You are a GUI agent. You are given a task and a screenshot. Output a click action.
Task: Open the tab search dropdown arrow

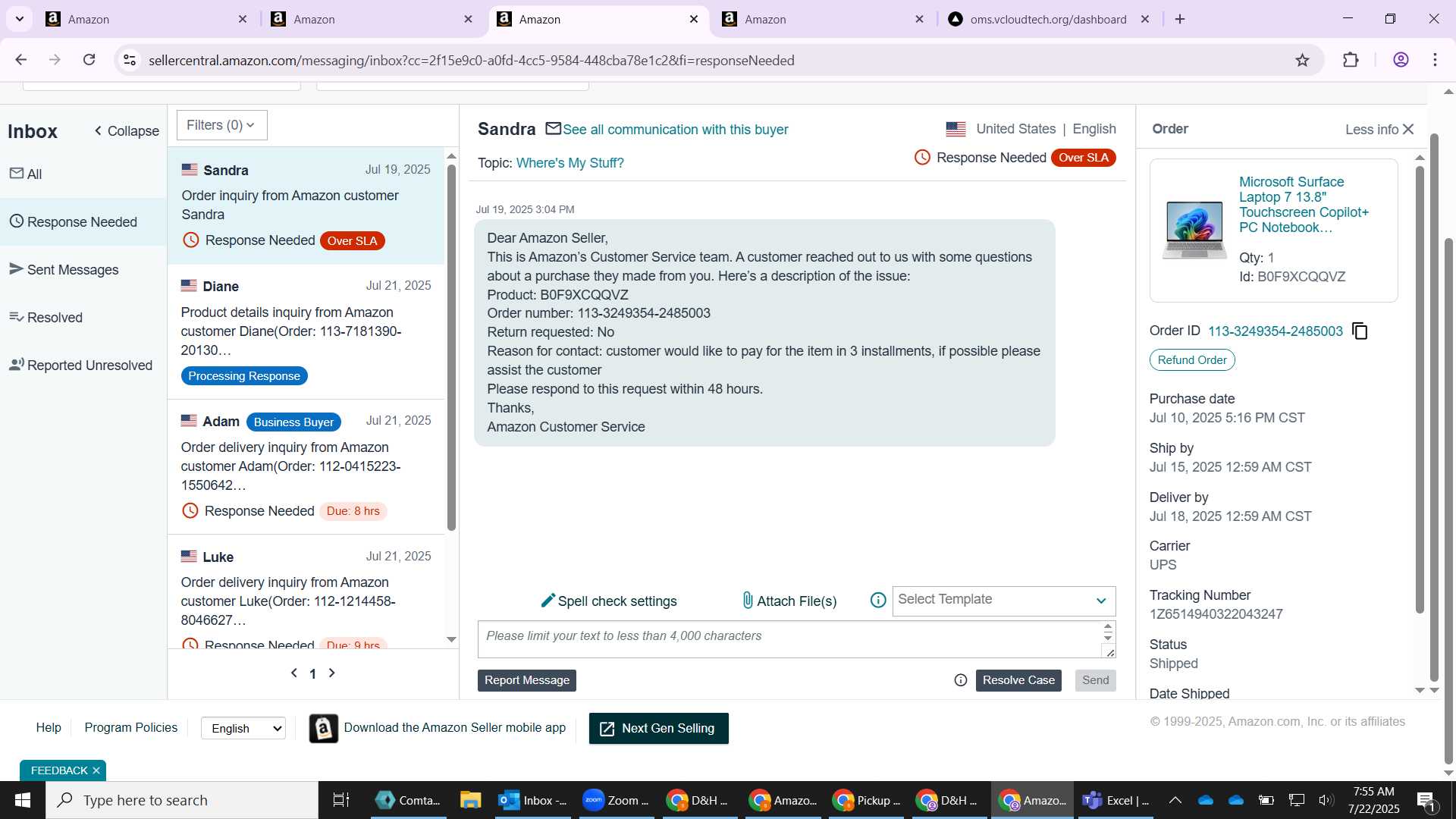tap(20, 19)
